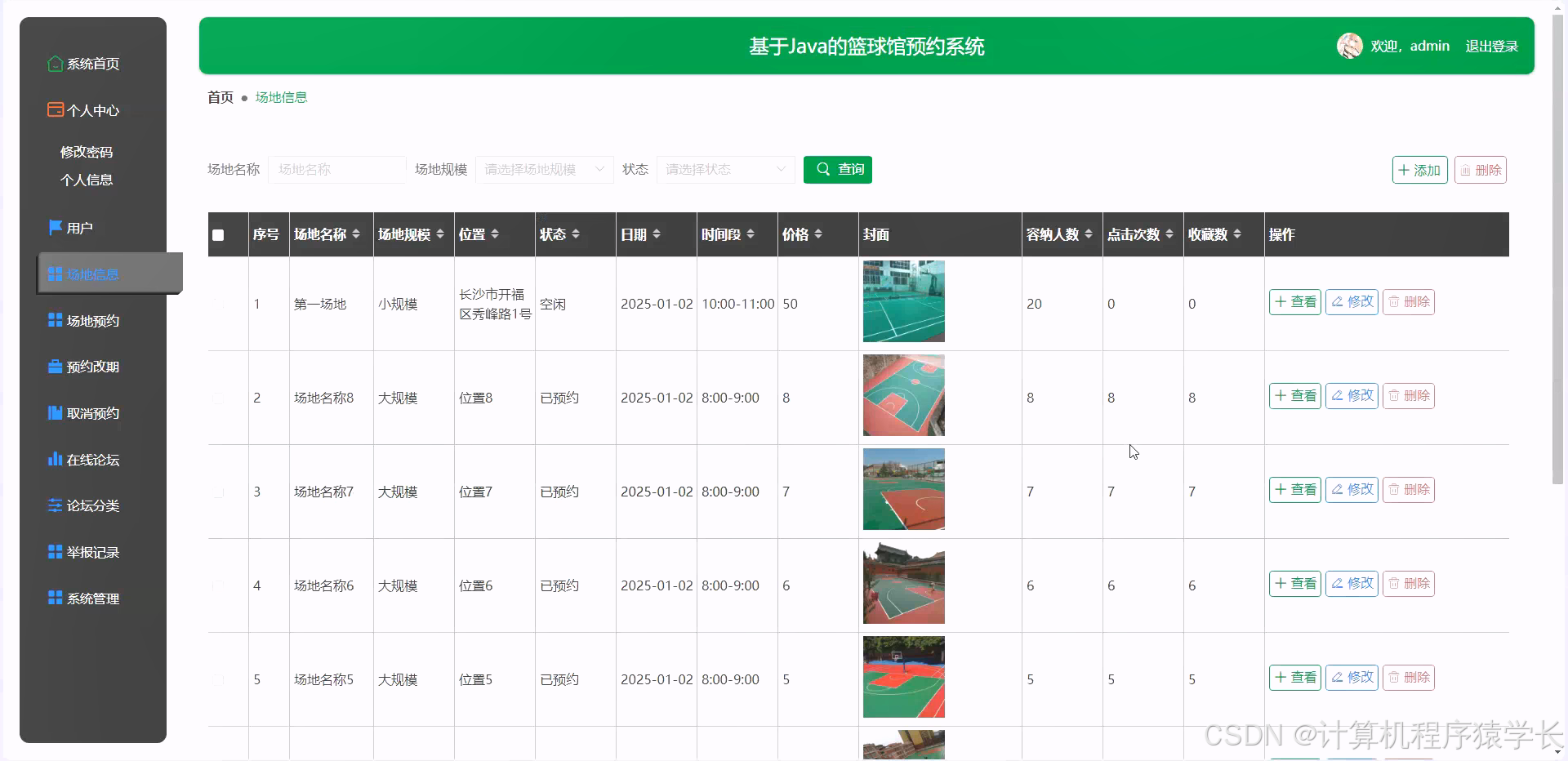Tick the checkbox on row 2 场地名称8
This screenshot has width=1568, height=761.
pos(217,398)
